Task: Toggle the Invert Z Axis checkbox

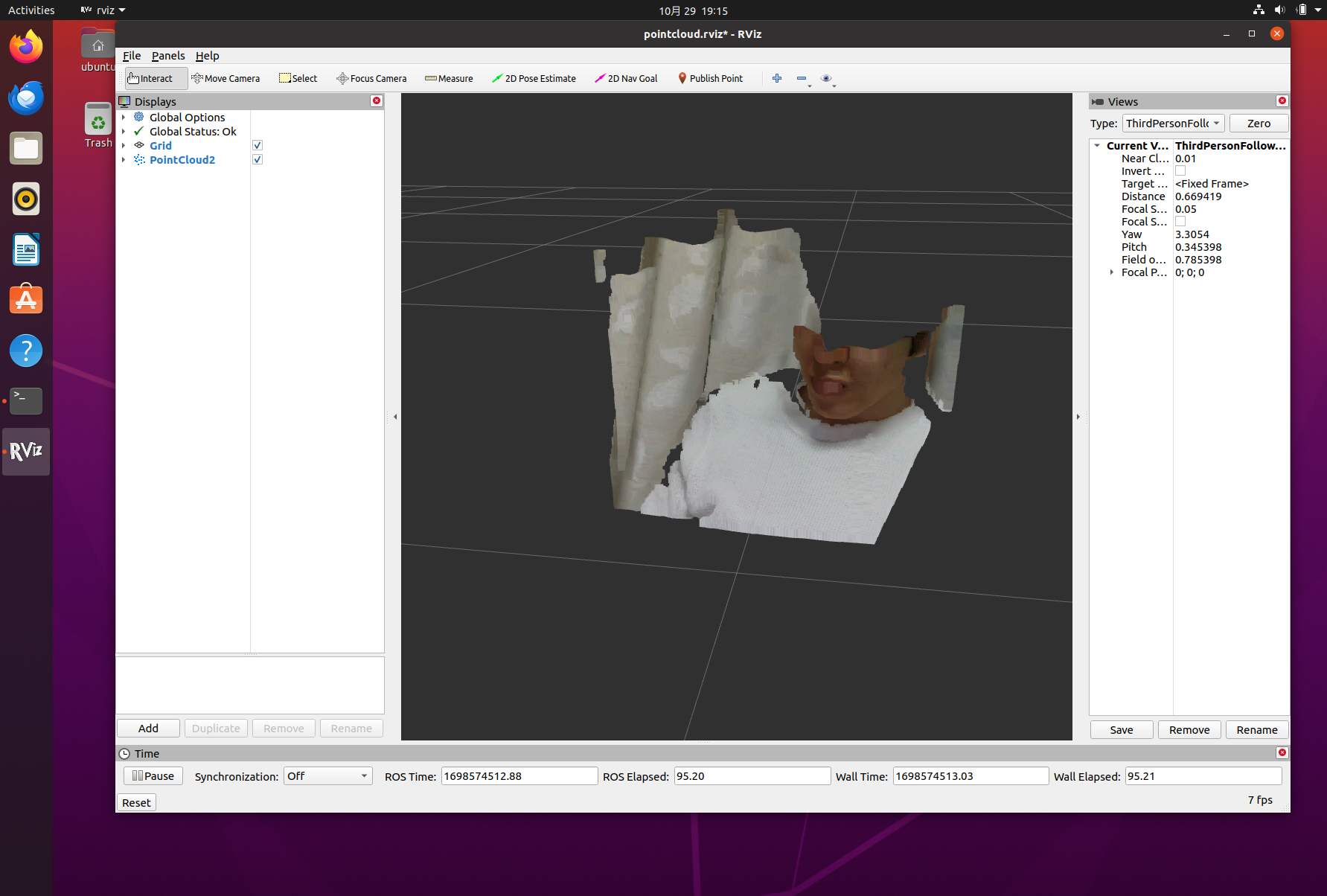Action: tap(1180, 171)
